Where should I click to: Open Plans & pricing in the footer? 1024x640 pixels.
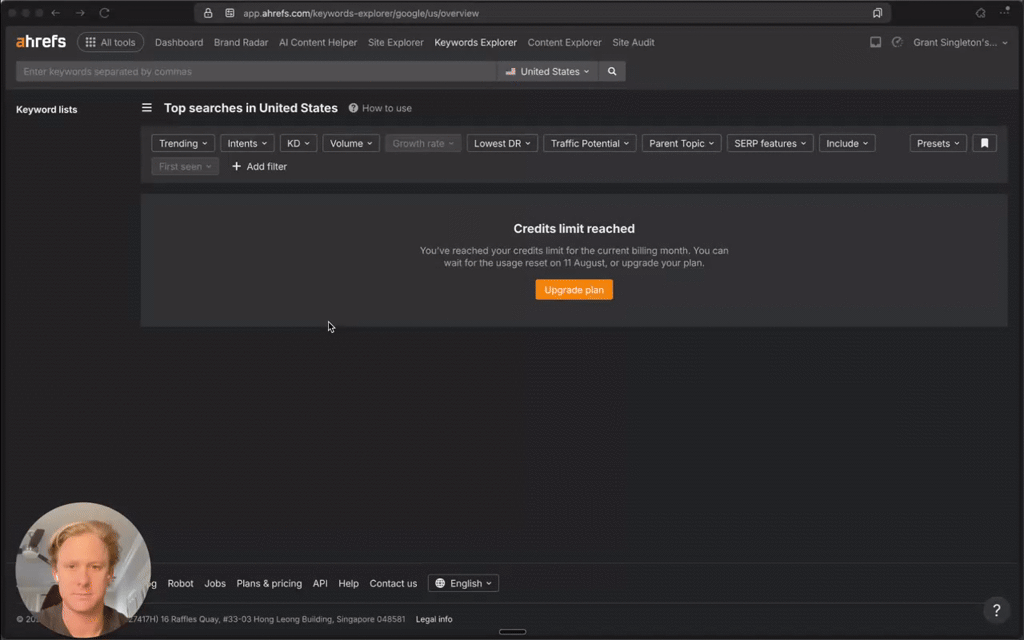(x=269, y=584)
